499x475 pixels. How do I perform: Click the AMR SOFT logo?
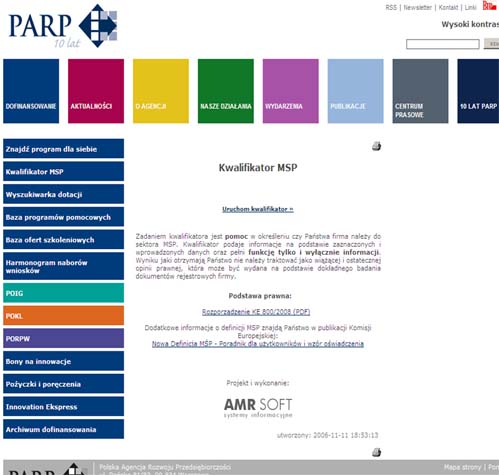point(258,408)
